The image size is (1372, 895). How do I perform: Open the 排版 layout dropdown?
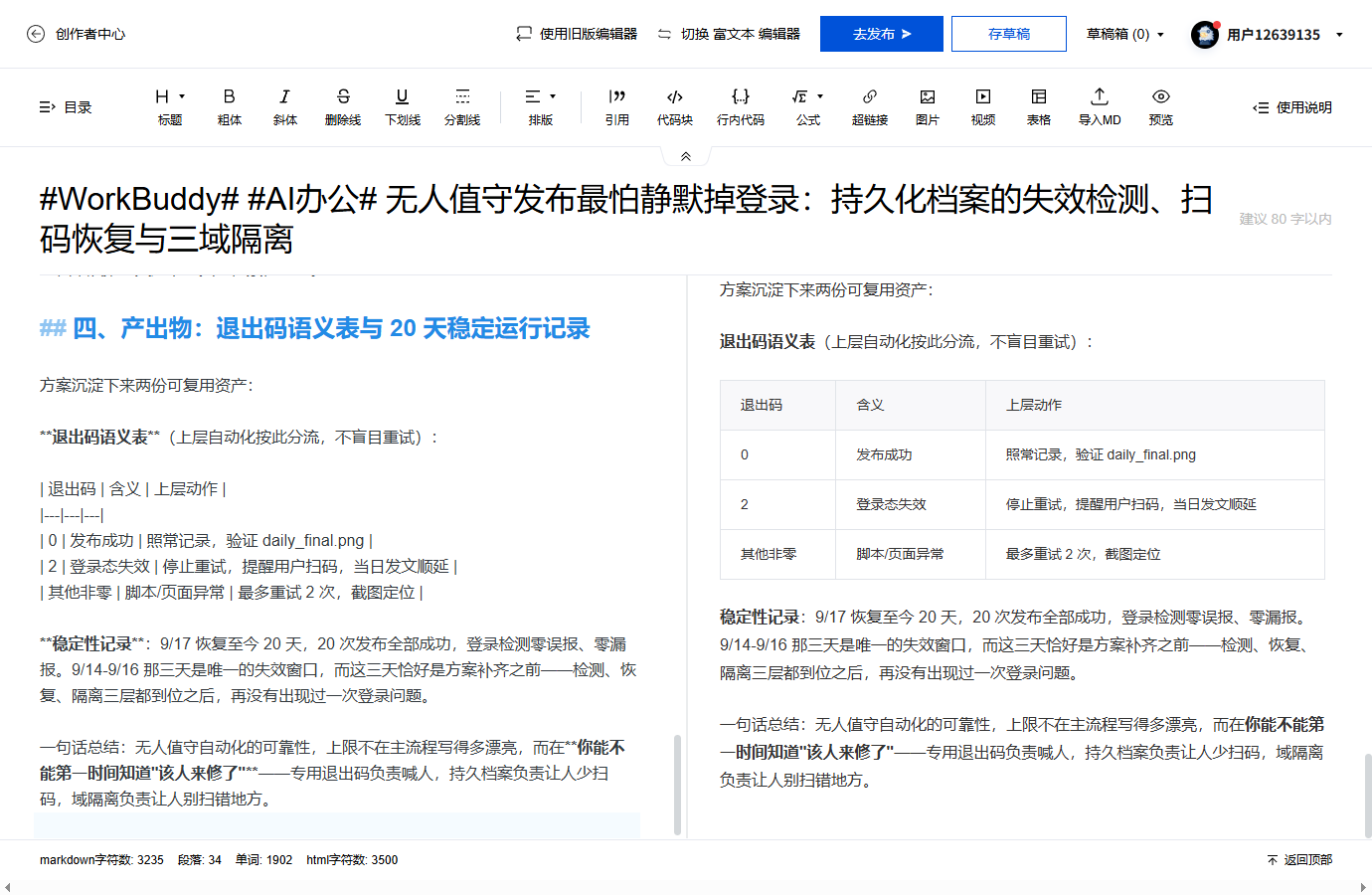point(541,106)
